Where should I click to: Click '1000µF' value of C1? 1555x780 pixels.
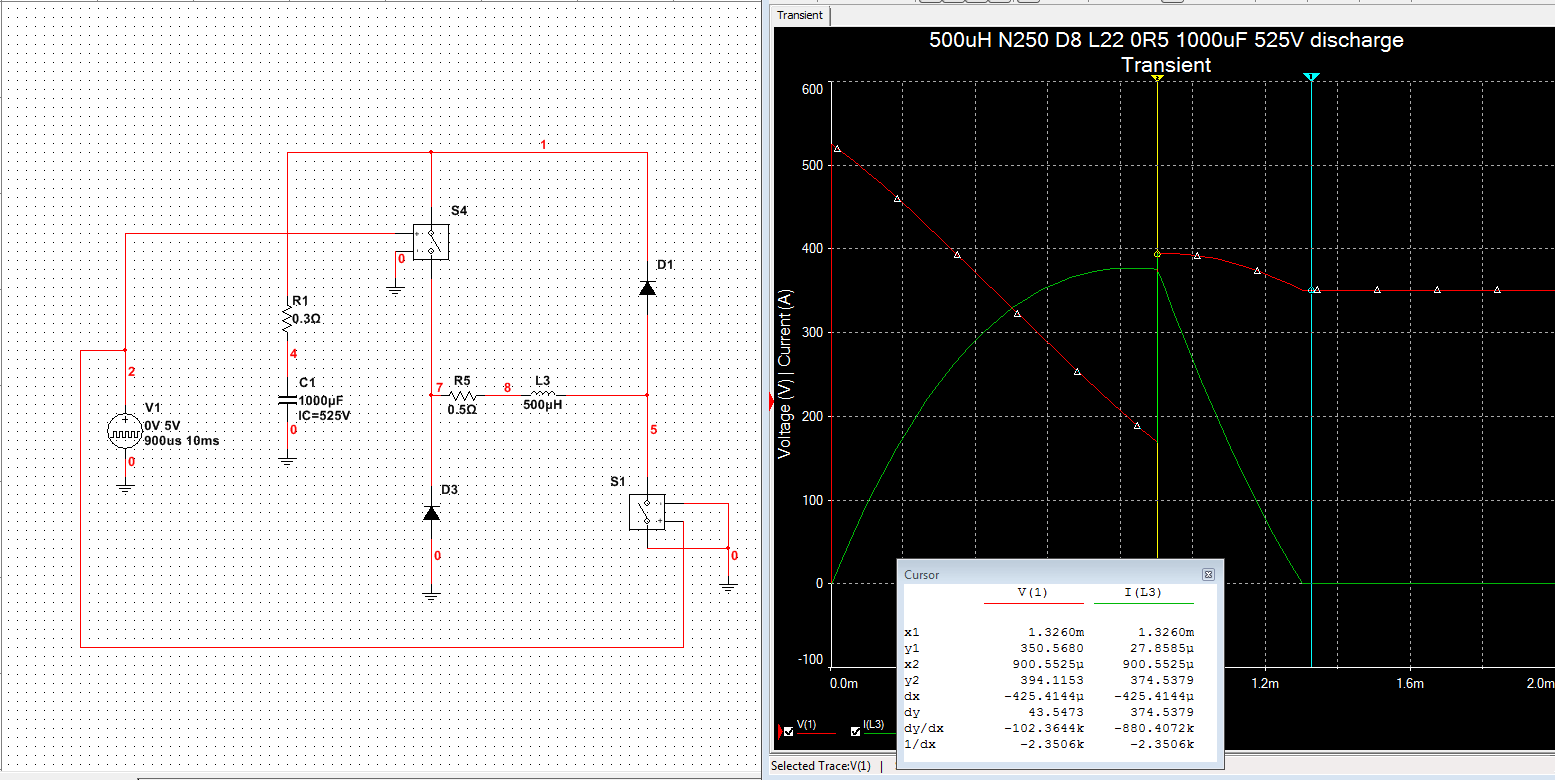[x=321, y=400]
